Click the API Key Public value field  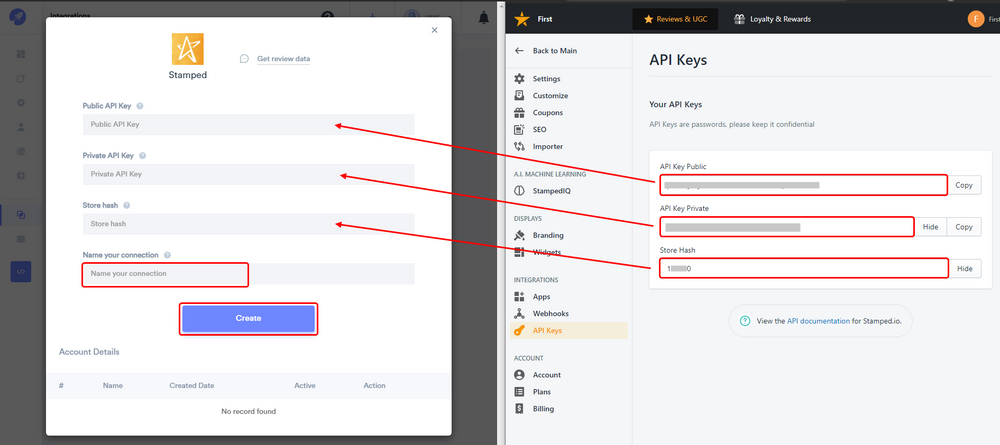[x=804, y=185]
